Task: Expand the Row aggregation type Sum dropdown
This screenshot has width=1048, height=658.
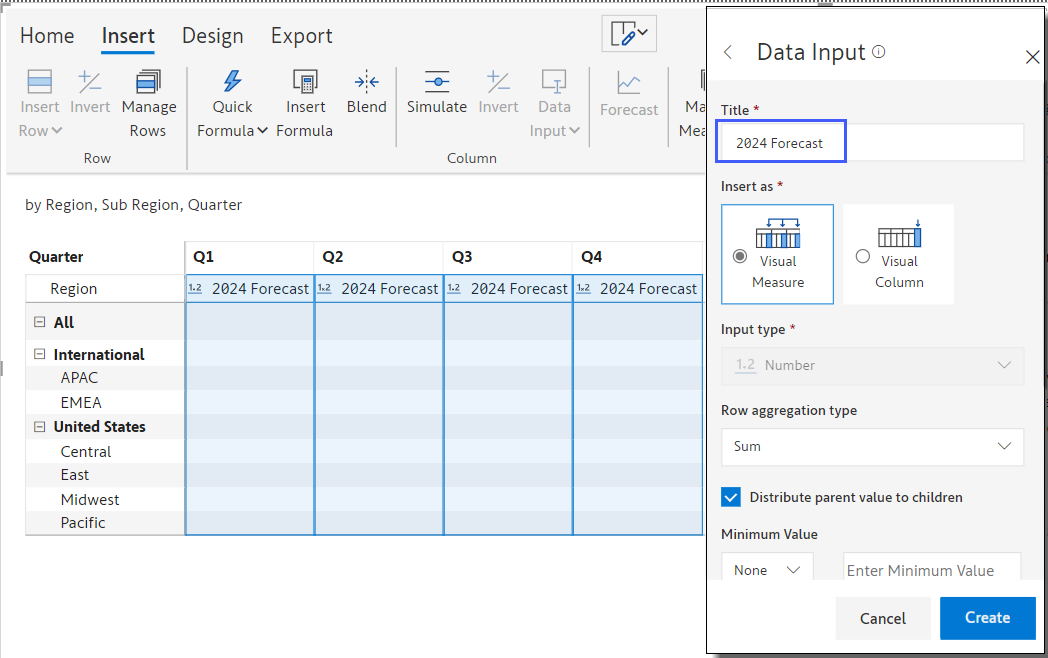Action: (871, 447)
